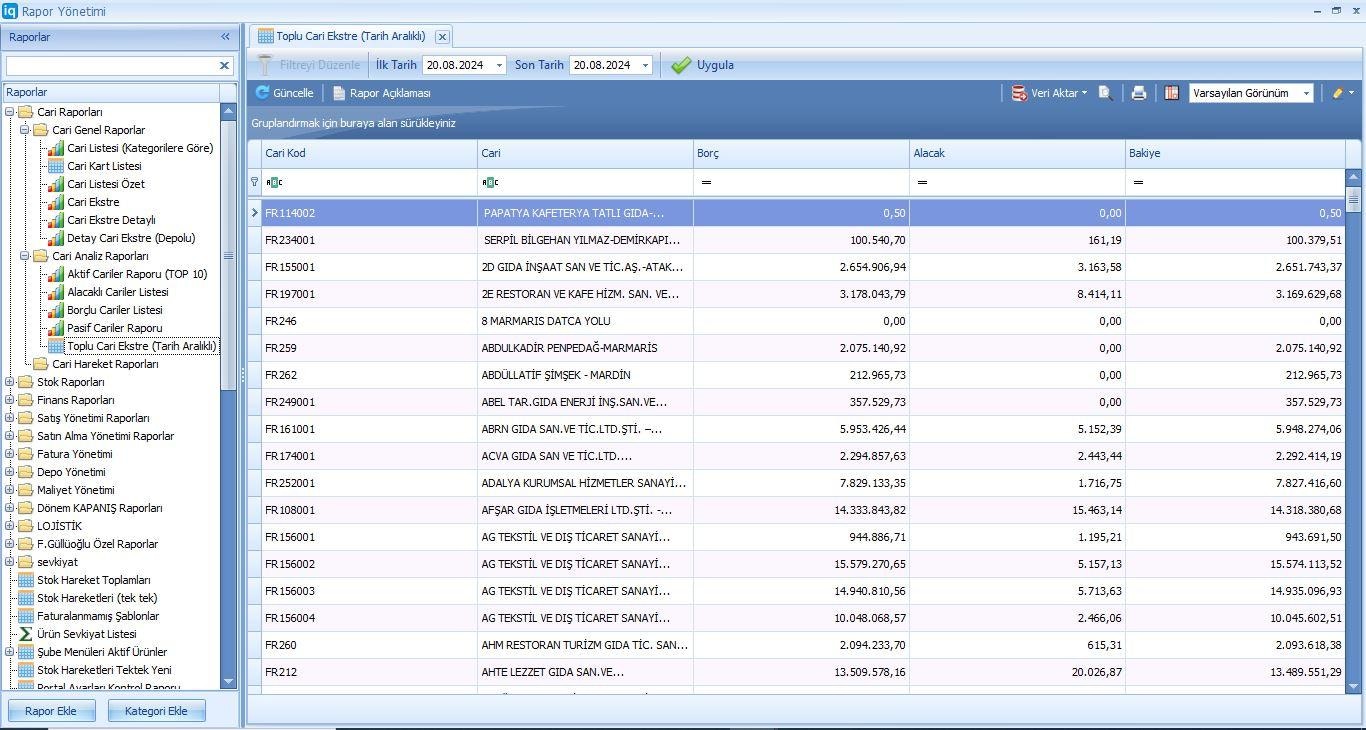Click the Güncelle refresh icon

click(x=262, y=93)
